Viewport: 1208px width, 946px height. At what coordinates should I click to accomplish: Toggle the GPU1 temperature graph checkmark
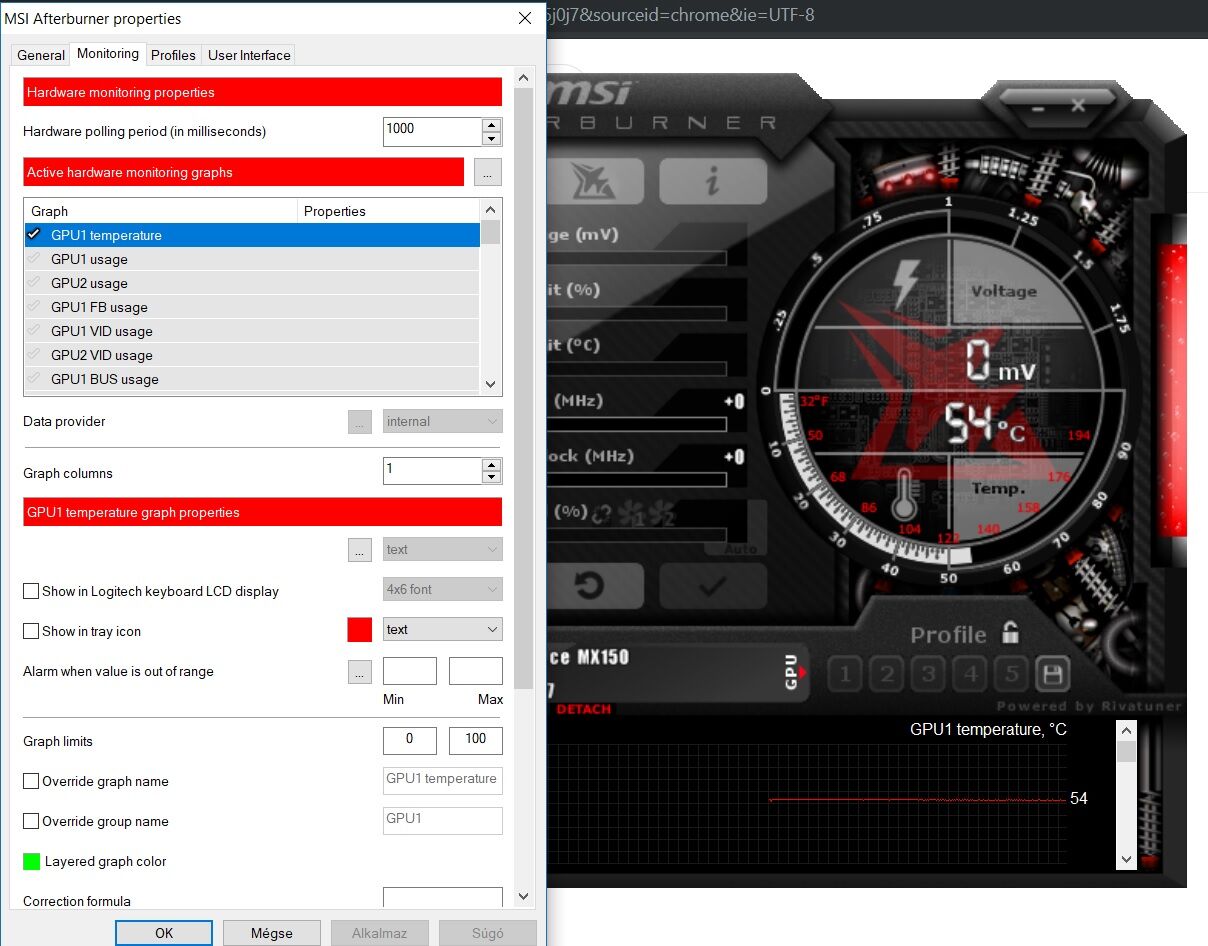pos(34,235)
